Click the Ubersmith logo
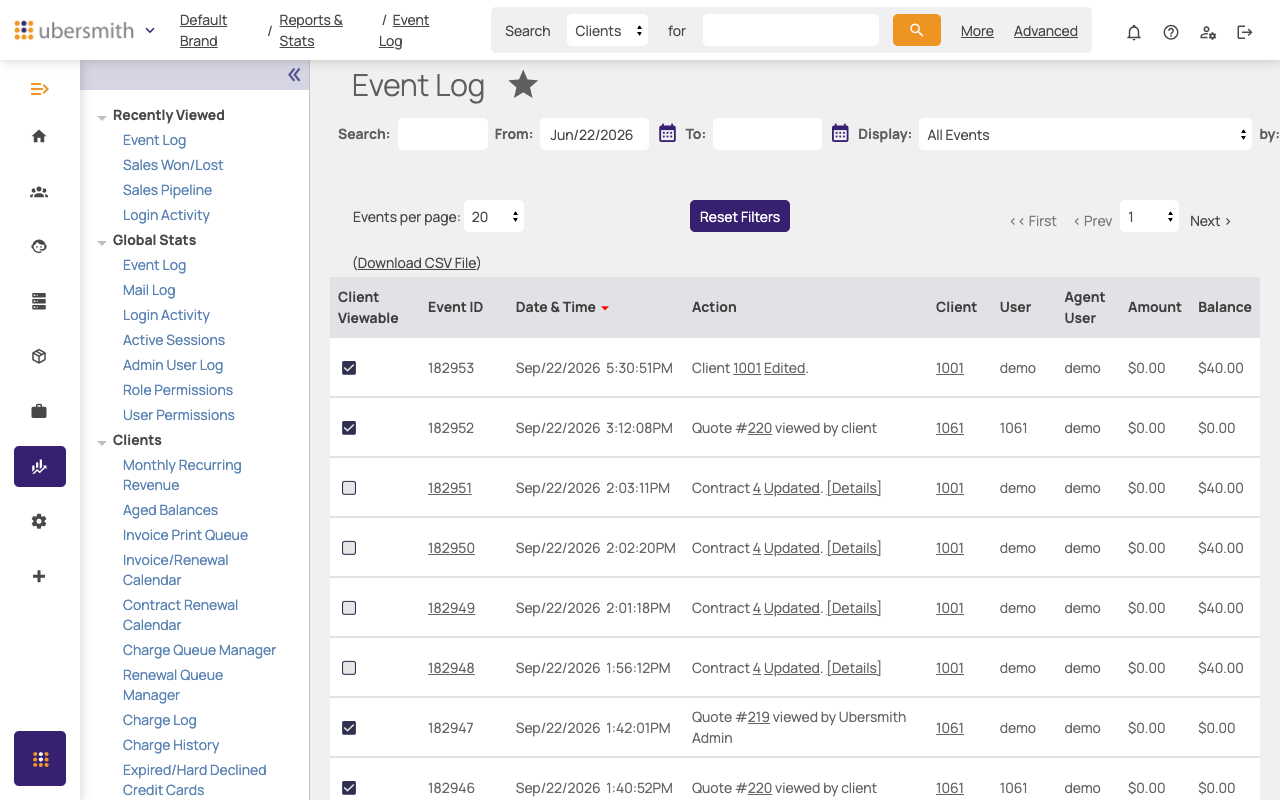This screenshot has height=800, width=1280. point(74,30)
